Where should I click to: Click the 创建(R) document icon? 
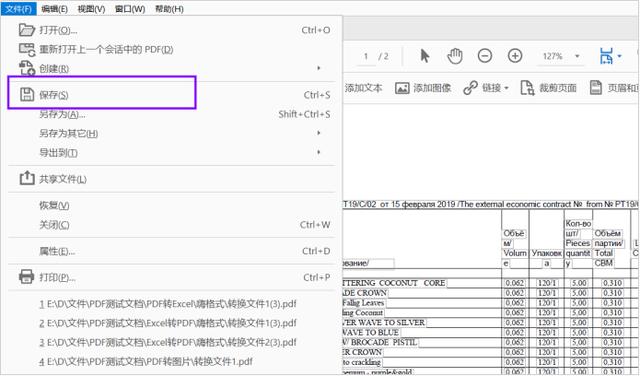tap(27, 68)
